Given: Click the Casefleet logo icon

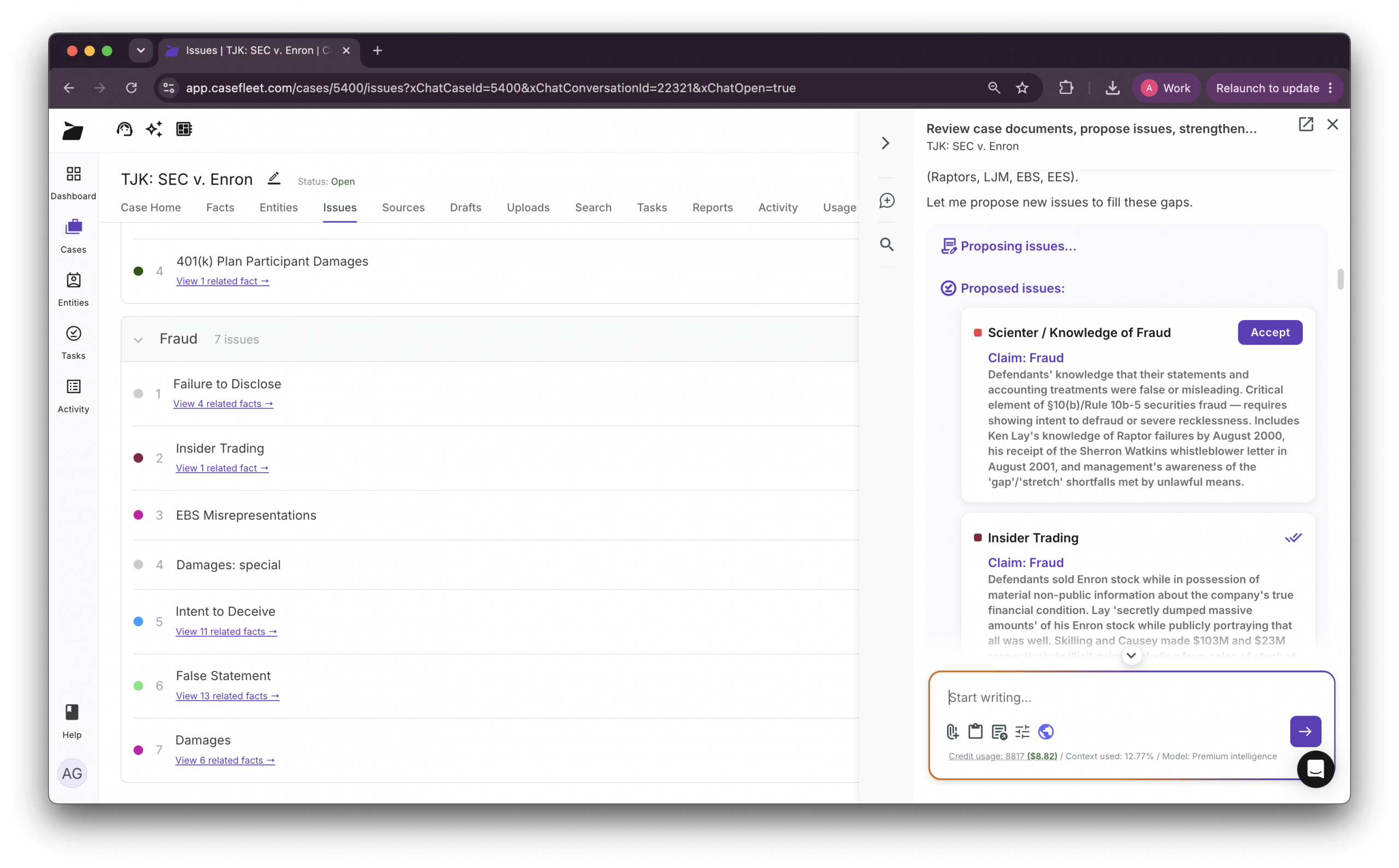Looking at the screenshot, I should click(x=73, y=131).
